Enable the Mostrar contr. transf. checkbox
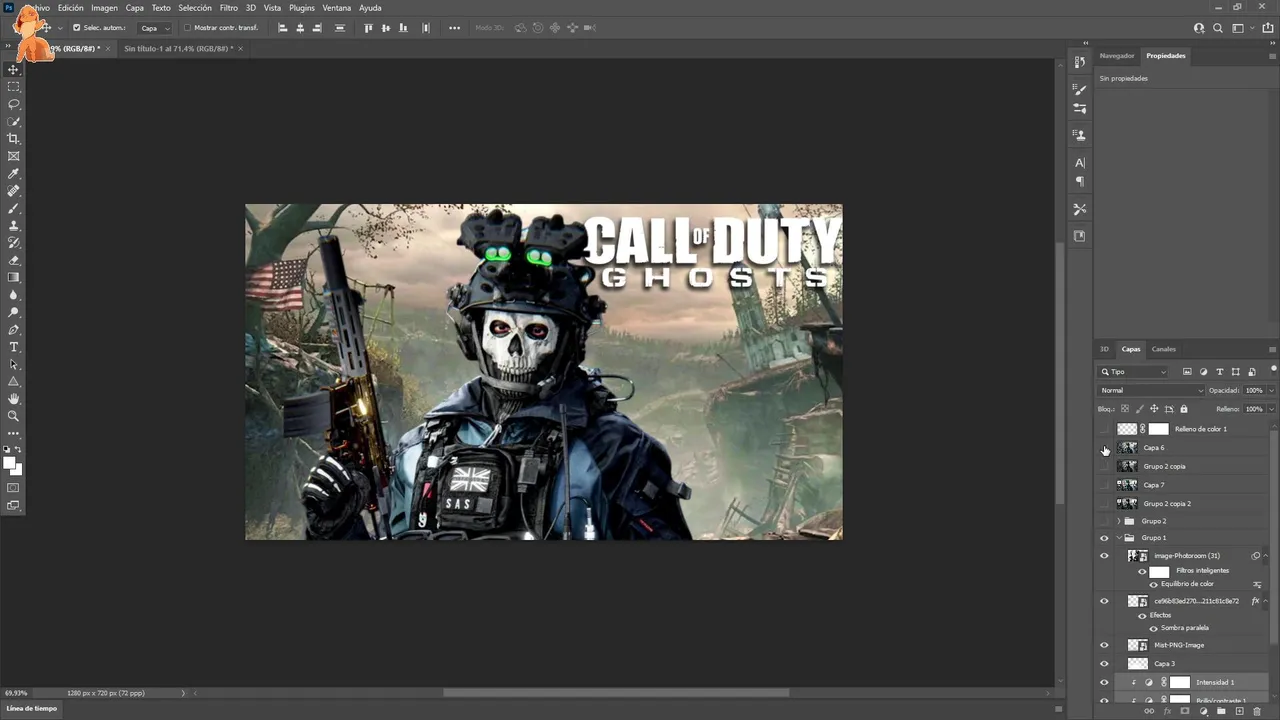Viewport: 1280px width, 720px height. coord(187,28)
